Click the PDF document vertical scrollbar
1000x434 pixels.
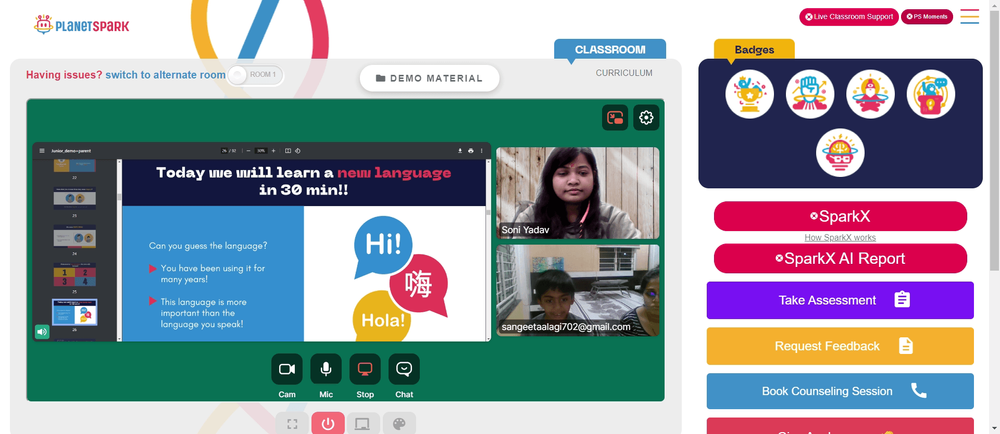489,212
